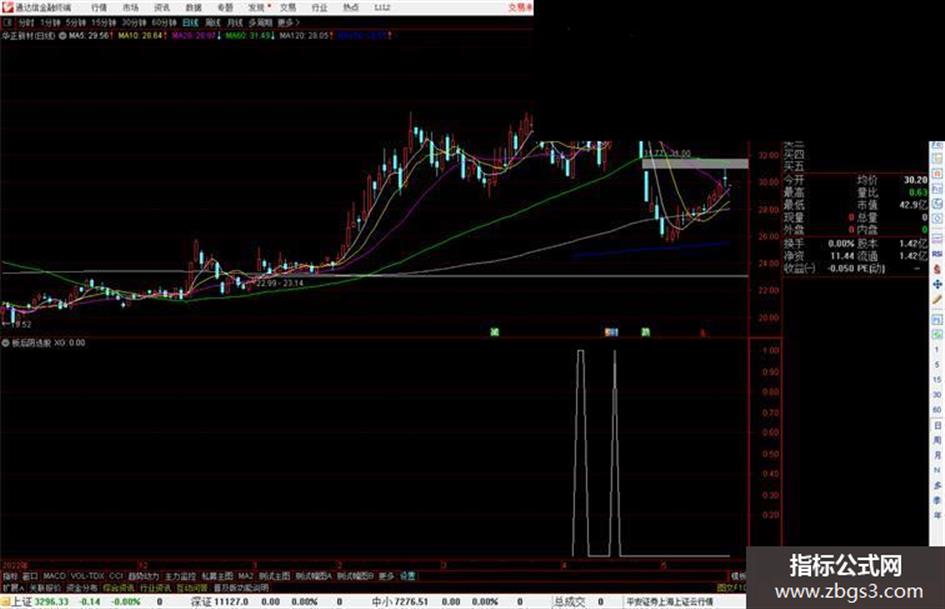Open the 发现 menu

coord(256,7)
